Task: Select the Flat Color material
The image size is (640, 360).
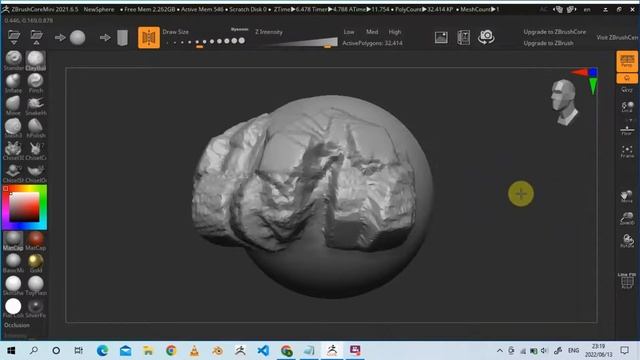Action: click(x=13, y=308)
